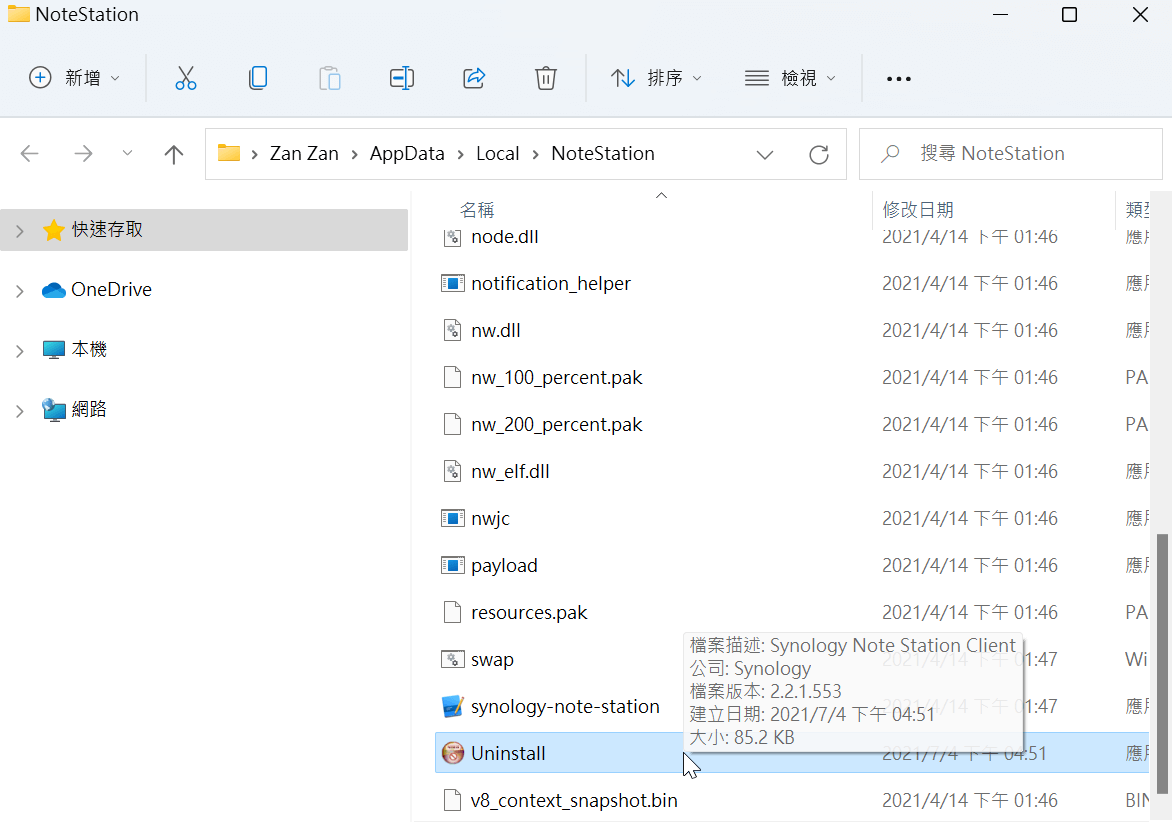
Task: Sort by the 名稱 column header
Action: (477, 209)
